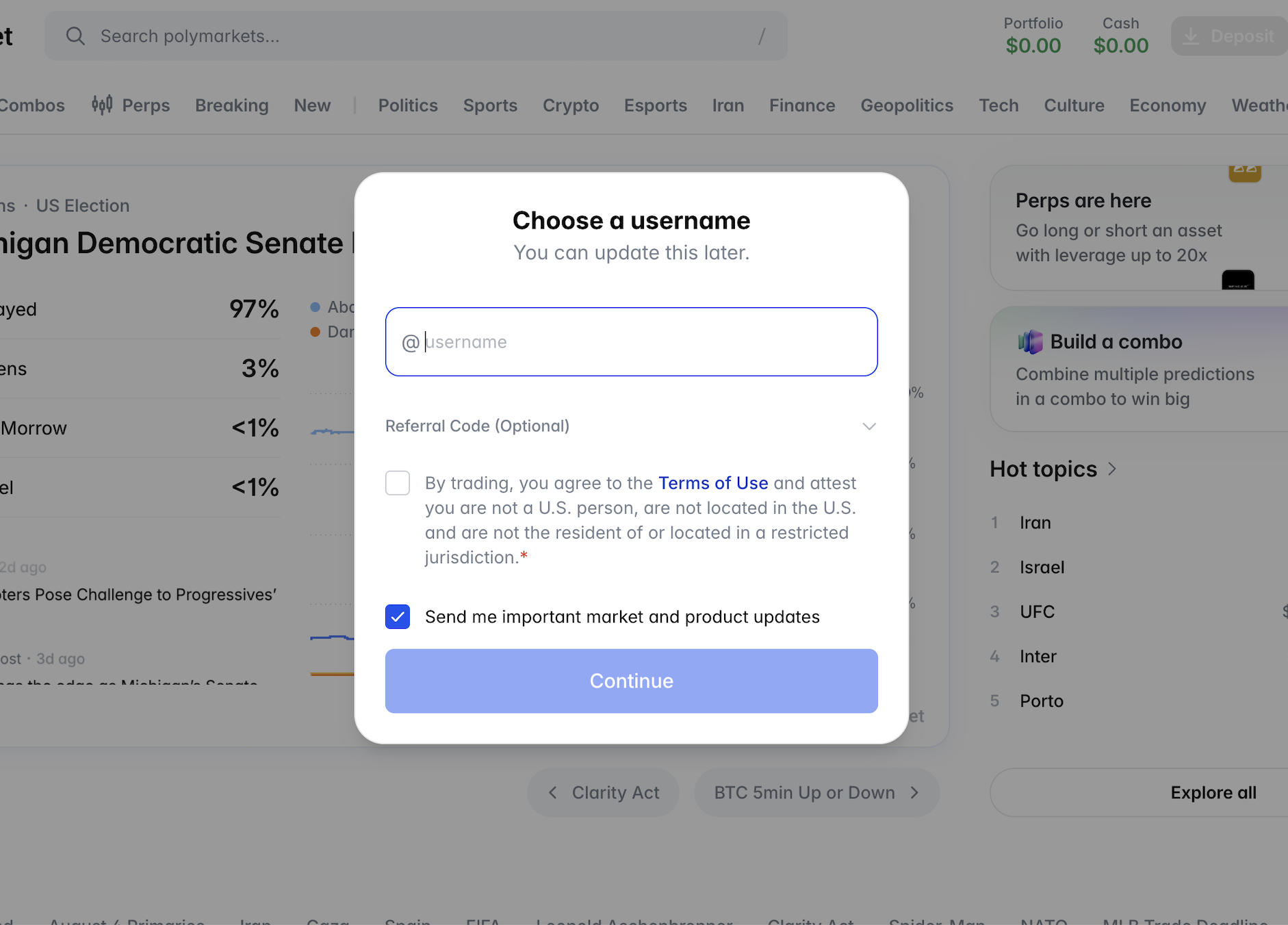Open the Perps are here card

click(1139, 228)
